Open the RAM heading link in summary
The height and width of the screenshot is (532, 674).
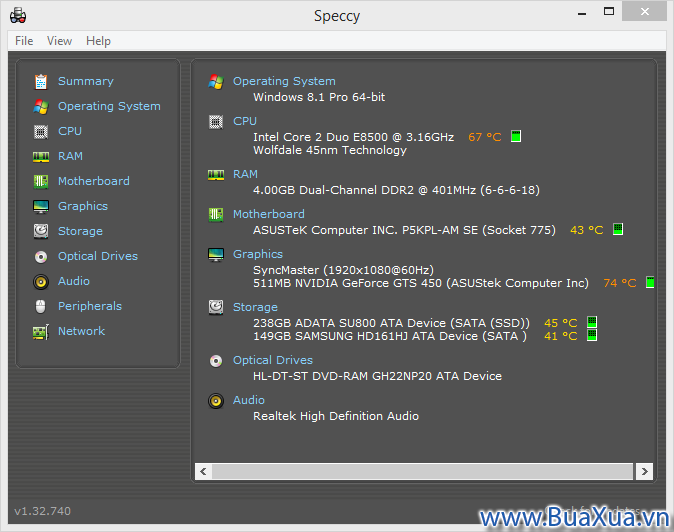pos(245,174)
